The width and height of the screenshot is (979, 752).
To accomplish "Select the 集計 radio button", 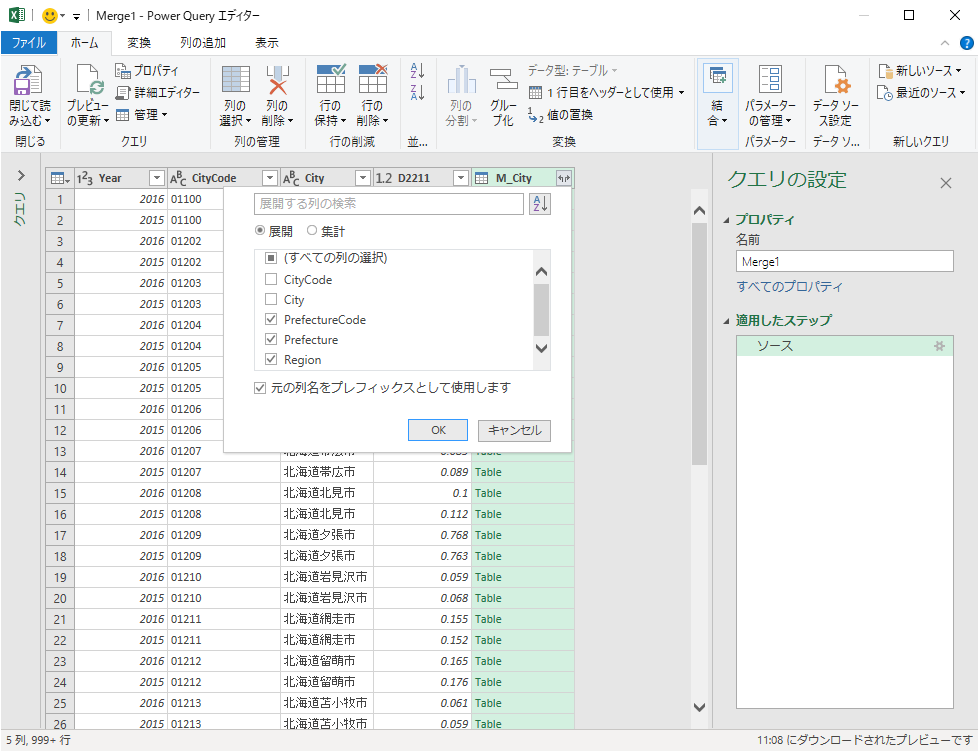I will (x=312, y=231).
